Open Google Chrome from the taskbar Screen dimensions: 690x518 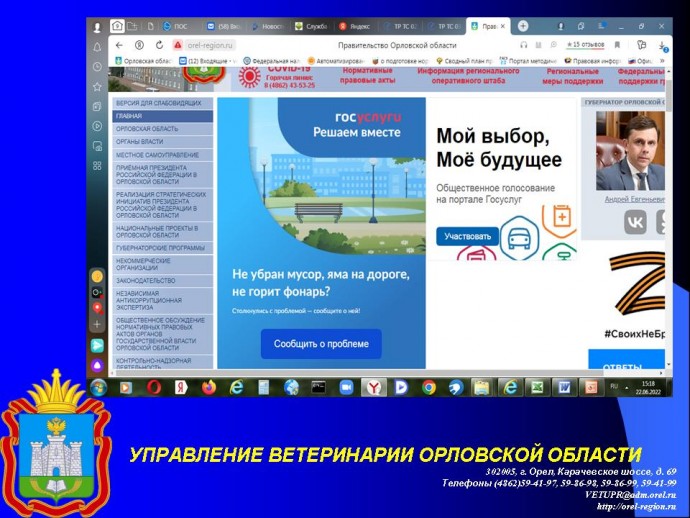[429, 387]
